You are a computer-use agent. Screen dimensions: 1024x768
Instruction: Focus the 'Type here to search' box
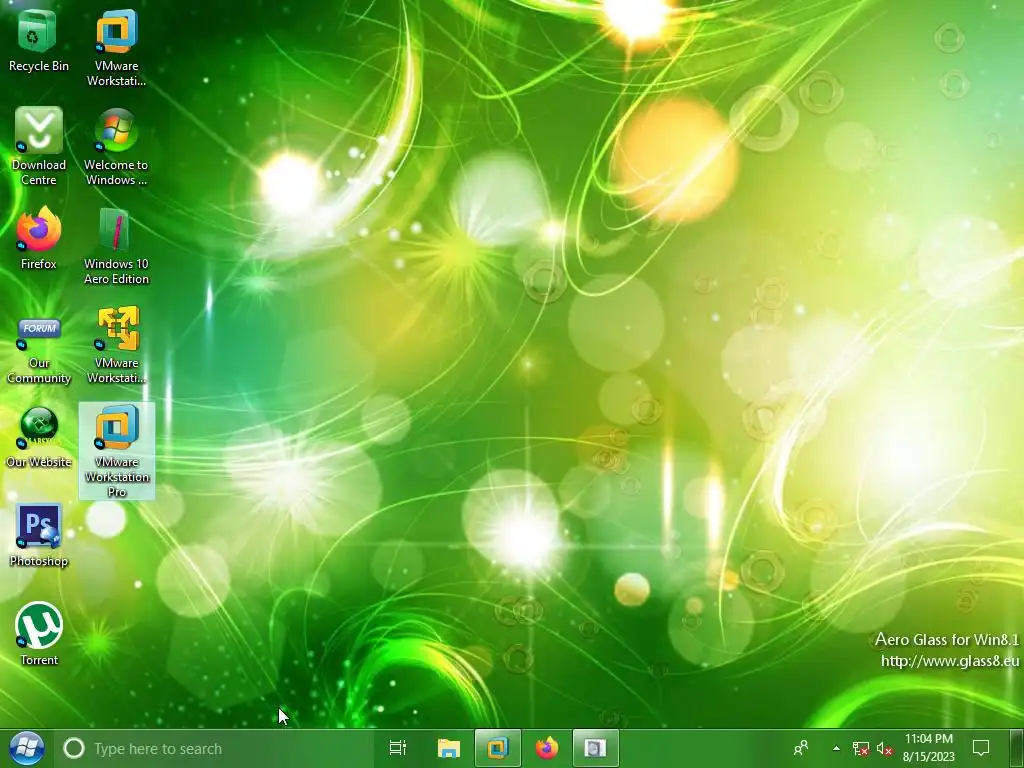tap(214, 748)
